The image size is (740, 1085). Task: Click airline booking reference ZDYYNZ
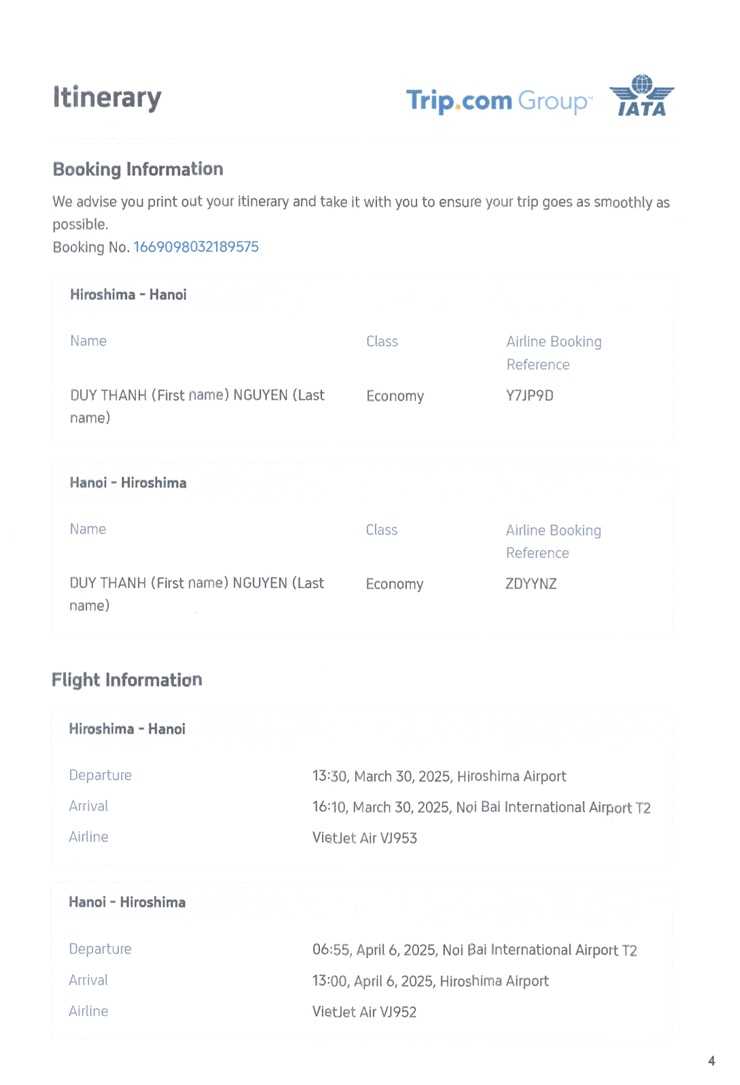click(x=531, y=584)
